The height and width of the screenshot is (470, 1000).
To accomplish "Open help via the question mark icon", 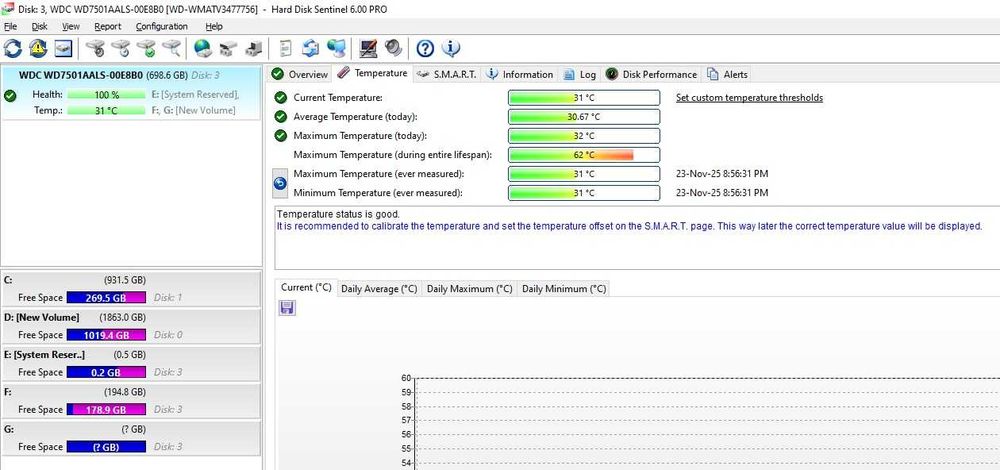I will coord(425,48).
